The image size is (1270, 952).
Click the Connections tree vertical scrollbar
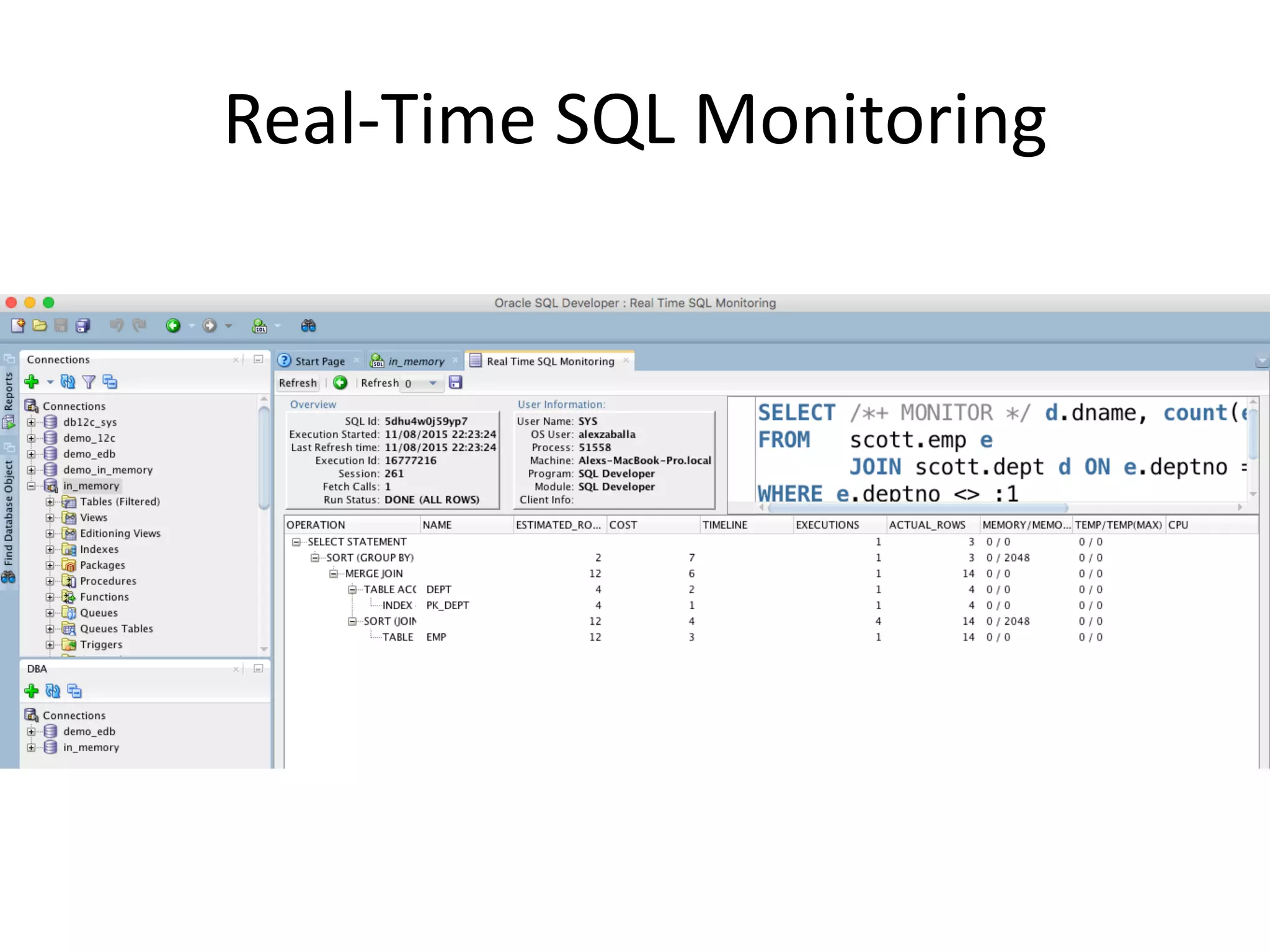coord(264,457)
